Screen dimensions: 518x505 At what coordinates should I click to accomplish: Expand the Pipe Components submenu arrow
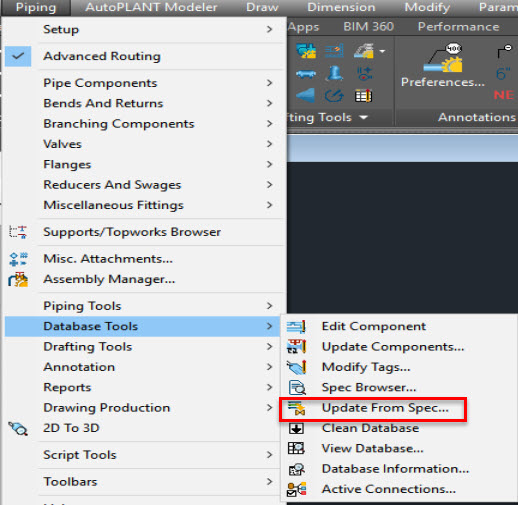point(270,83)
